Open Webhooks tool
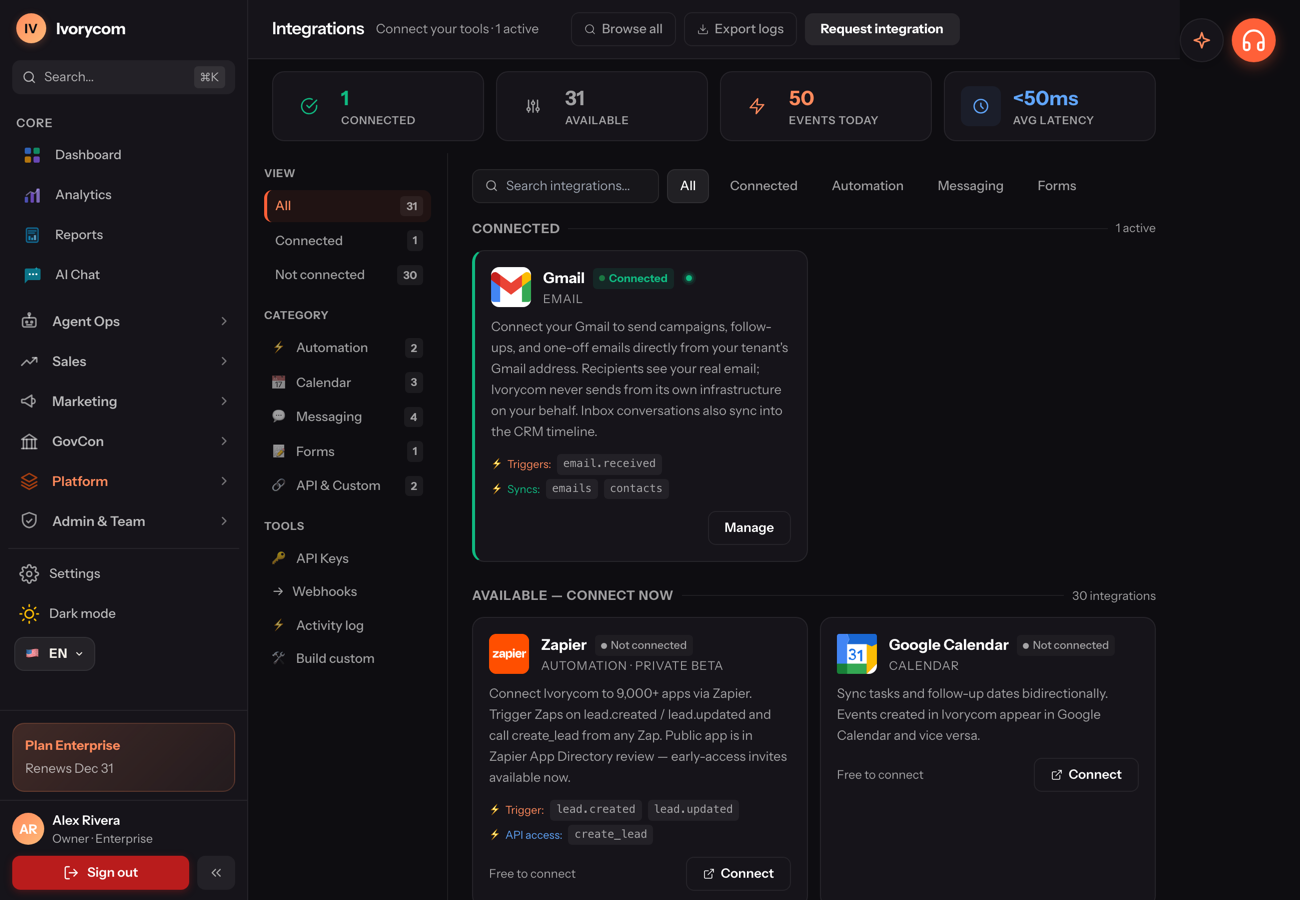This screenshot has width=1300, height=900. (x=347, y=592)
